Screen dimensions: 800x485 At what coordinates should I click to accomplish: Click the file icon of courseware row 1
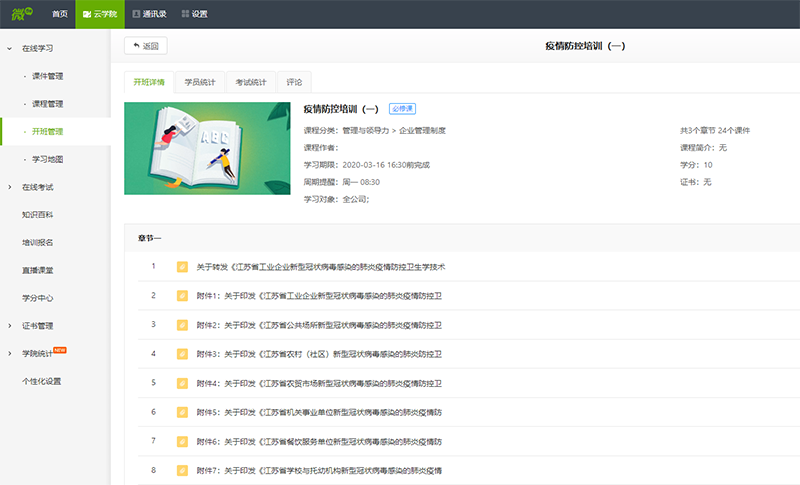(x=182, y=267)
